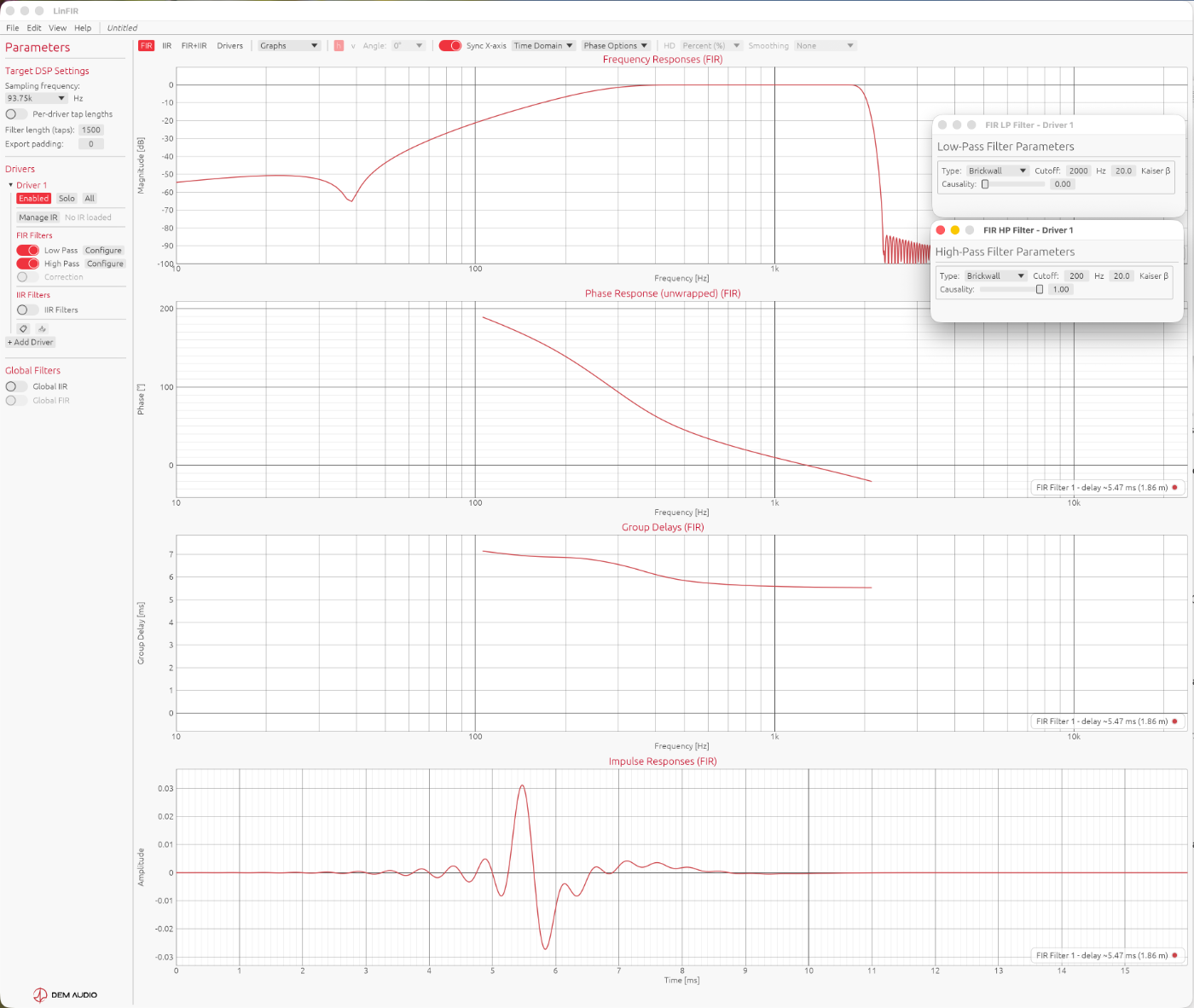Open the Graphs dropdown

289,46
